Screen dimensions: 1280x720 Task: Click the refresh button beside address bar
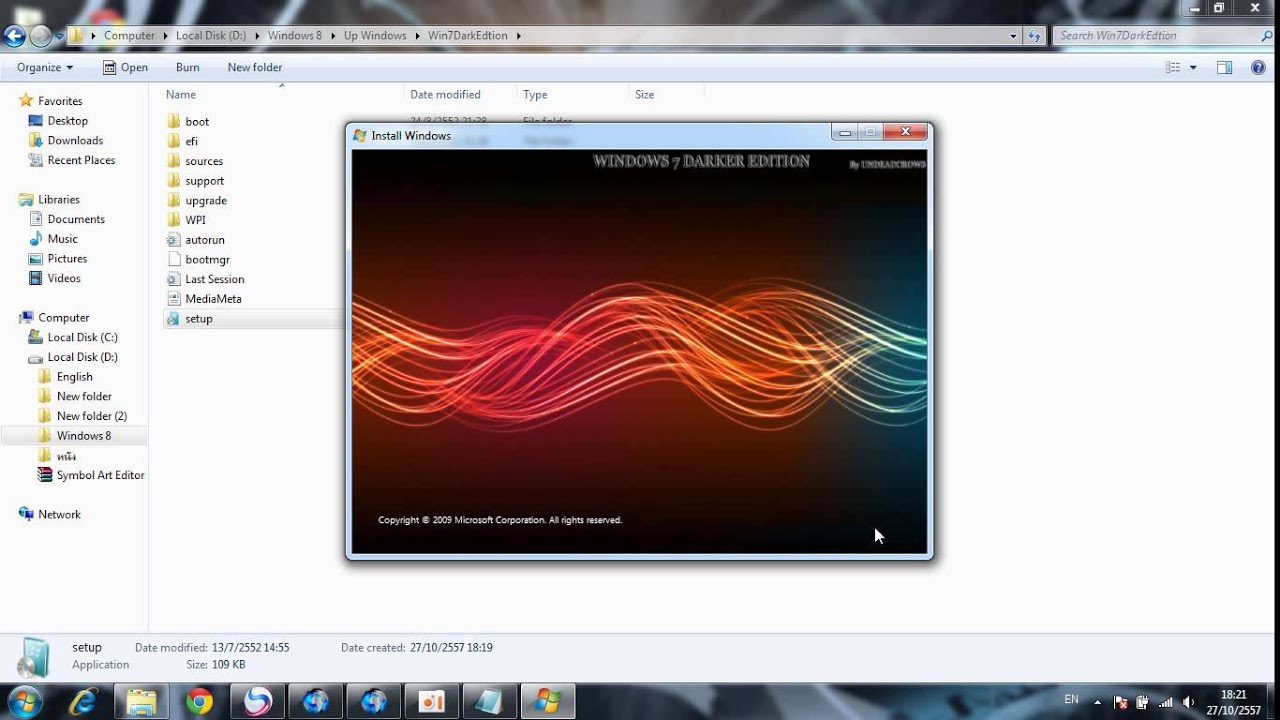tap(1035, 36)
